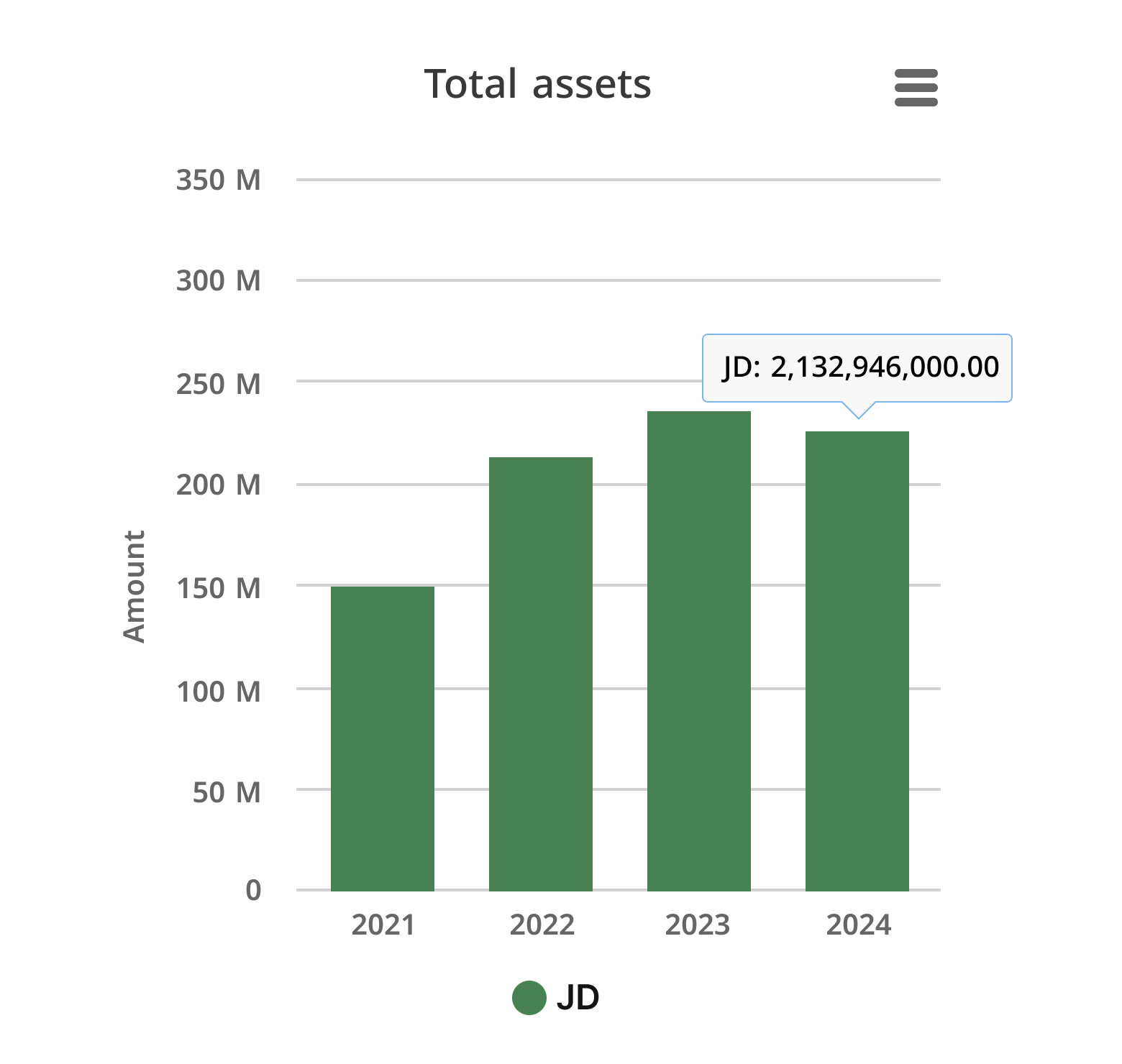Open the chart export hamburger menu
Screen dimensions: 1122x1064
(x=916, y=88)
